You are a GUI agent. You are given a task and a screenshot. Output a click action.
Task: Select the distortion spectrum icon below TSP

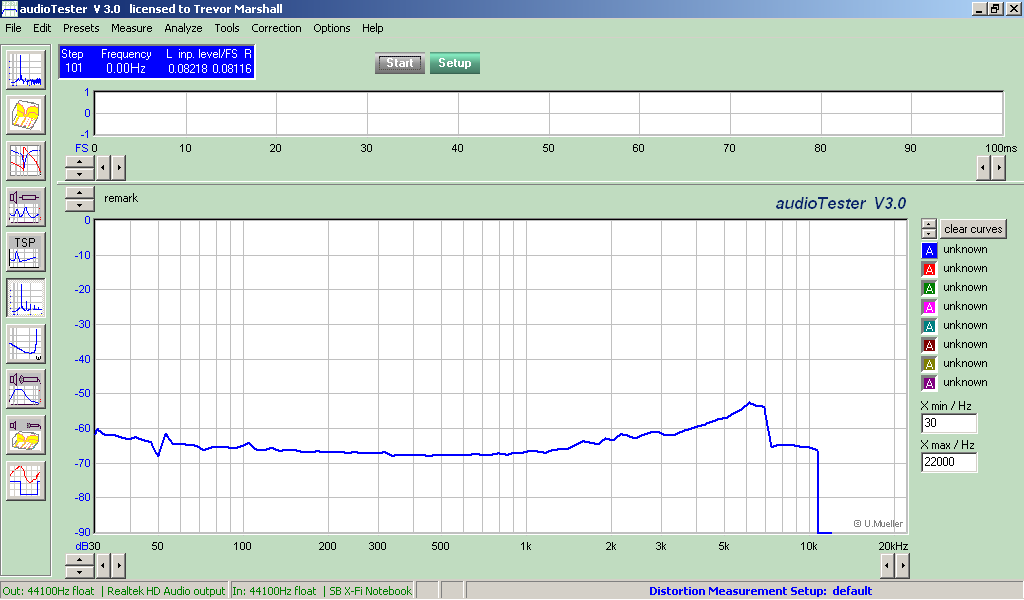point(26,297)
